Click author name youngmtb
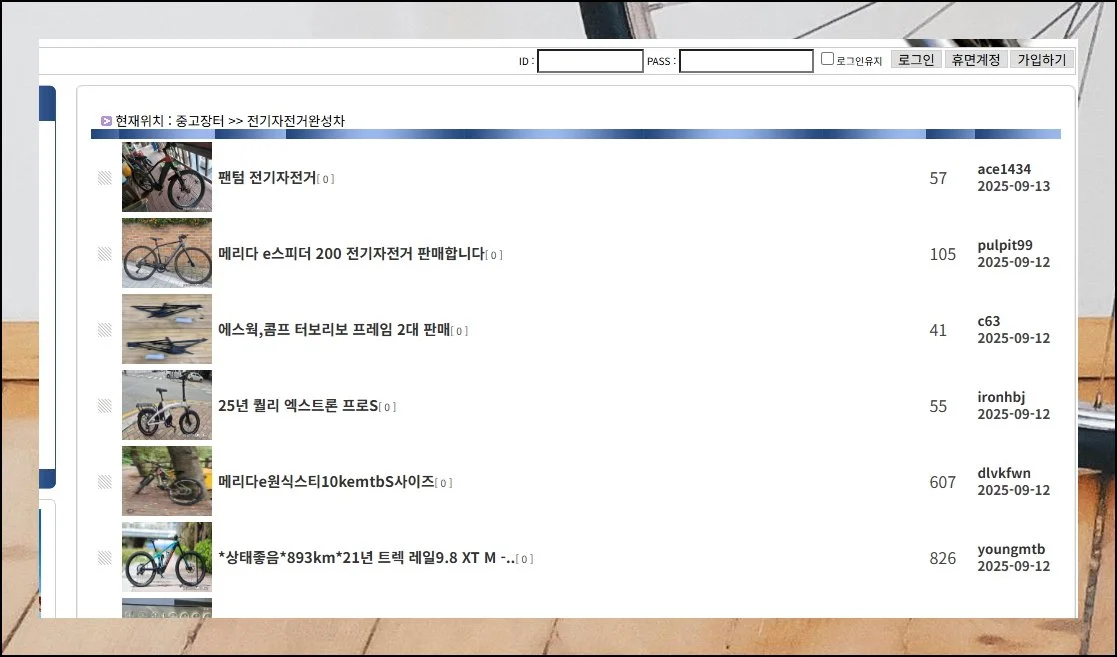1117x657 pixels. point(1011,549)
